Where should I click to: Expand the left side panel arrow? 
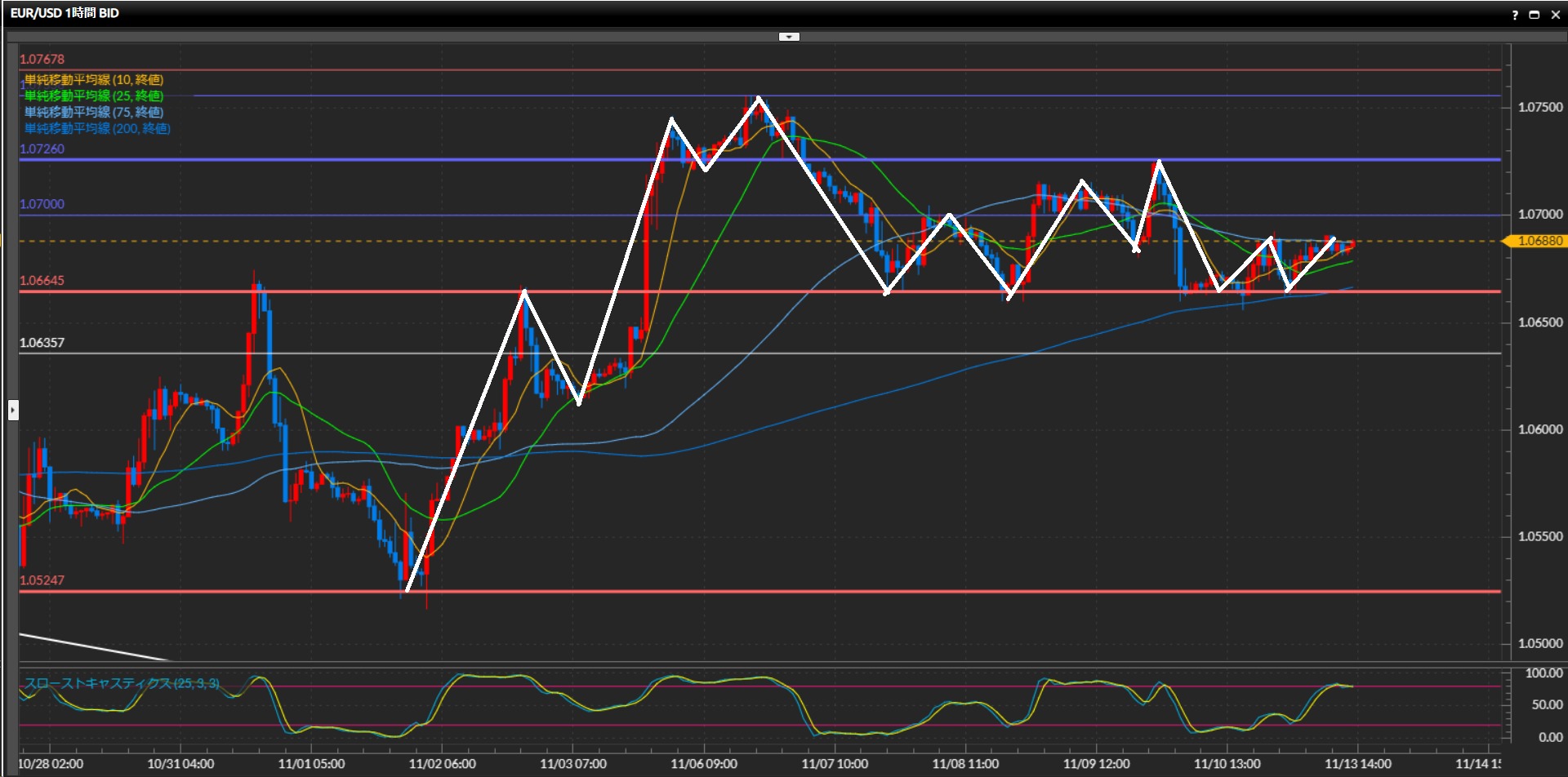tap(13, 410)
